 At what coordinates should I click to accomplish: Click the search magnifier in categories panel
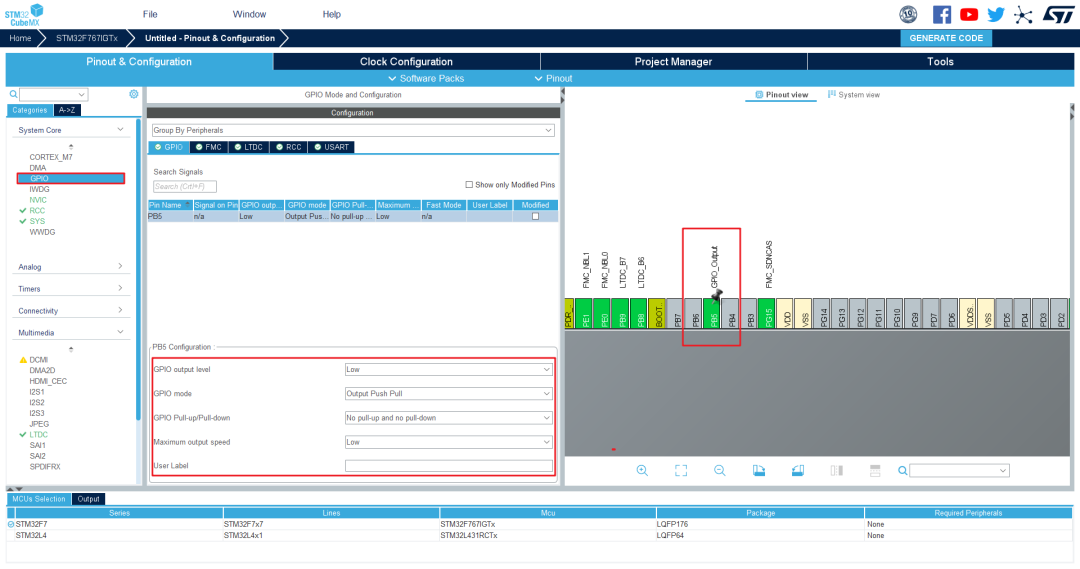(13, 94)
